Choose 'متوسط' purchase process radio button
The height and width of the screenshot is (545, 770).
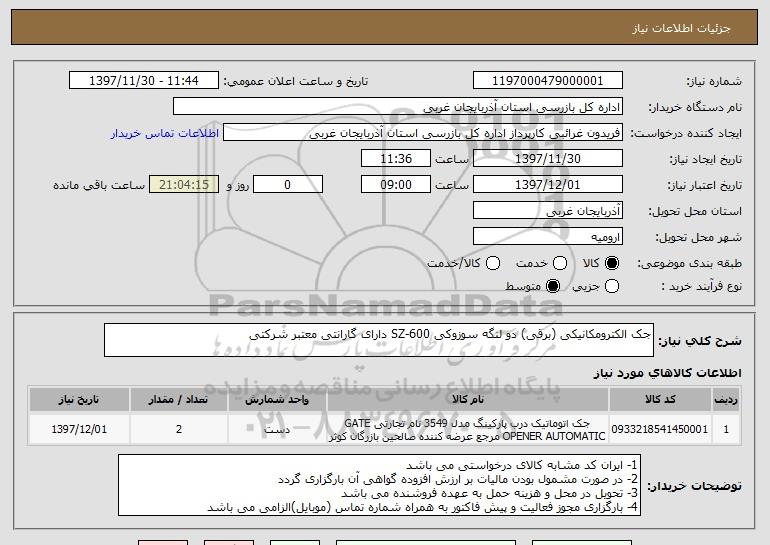[553, 286]
